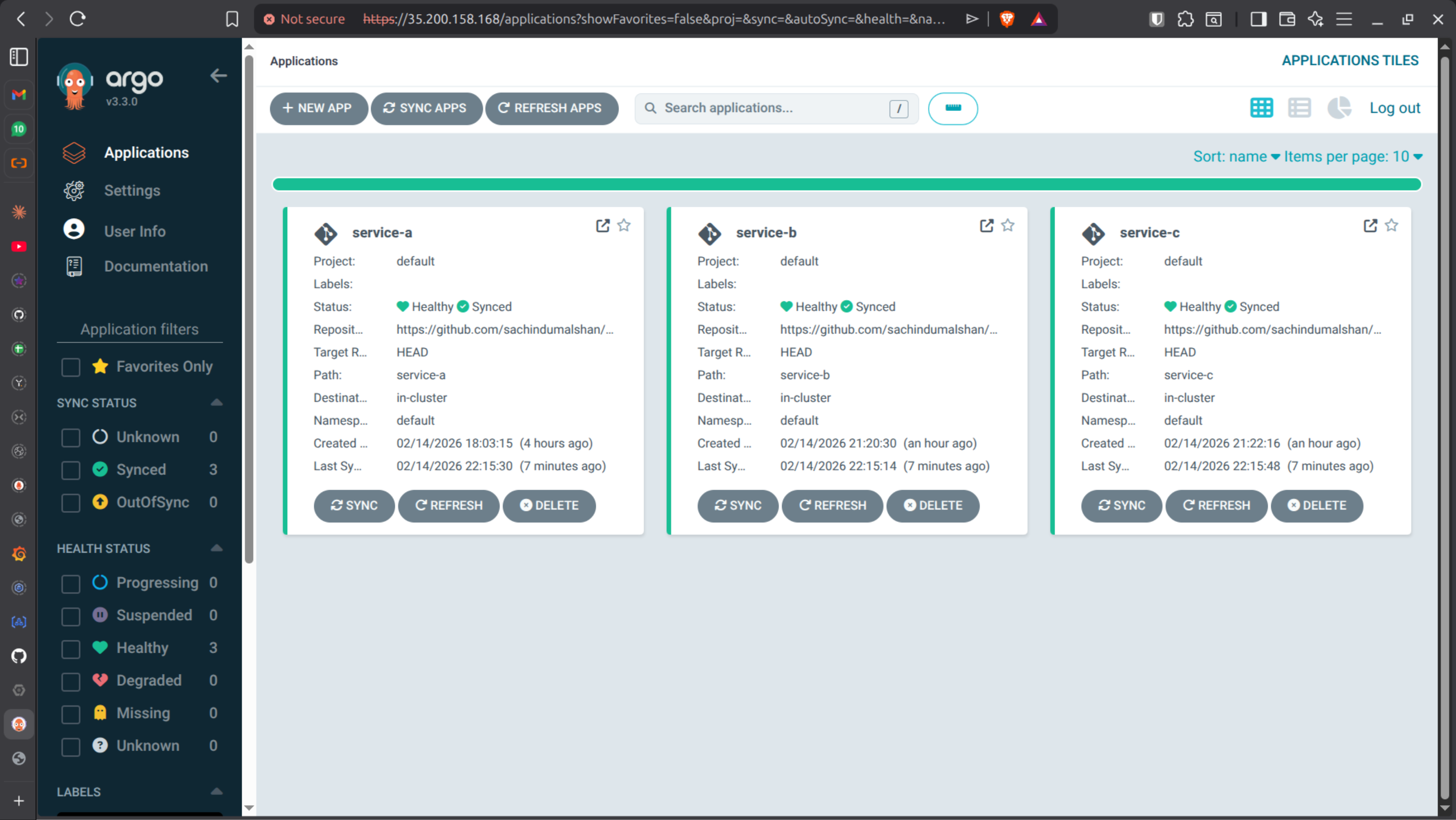Collapse the HEALTH STATUS section
1456x820 pixels.
[217, 548]
